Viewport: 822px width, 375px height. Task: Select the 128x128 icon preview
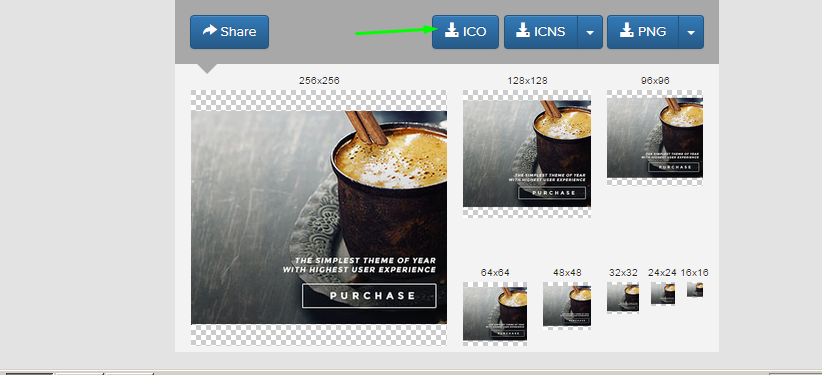pos(527,154)
